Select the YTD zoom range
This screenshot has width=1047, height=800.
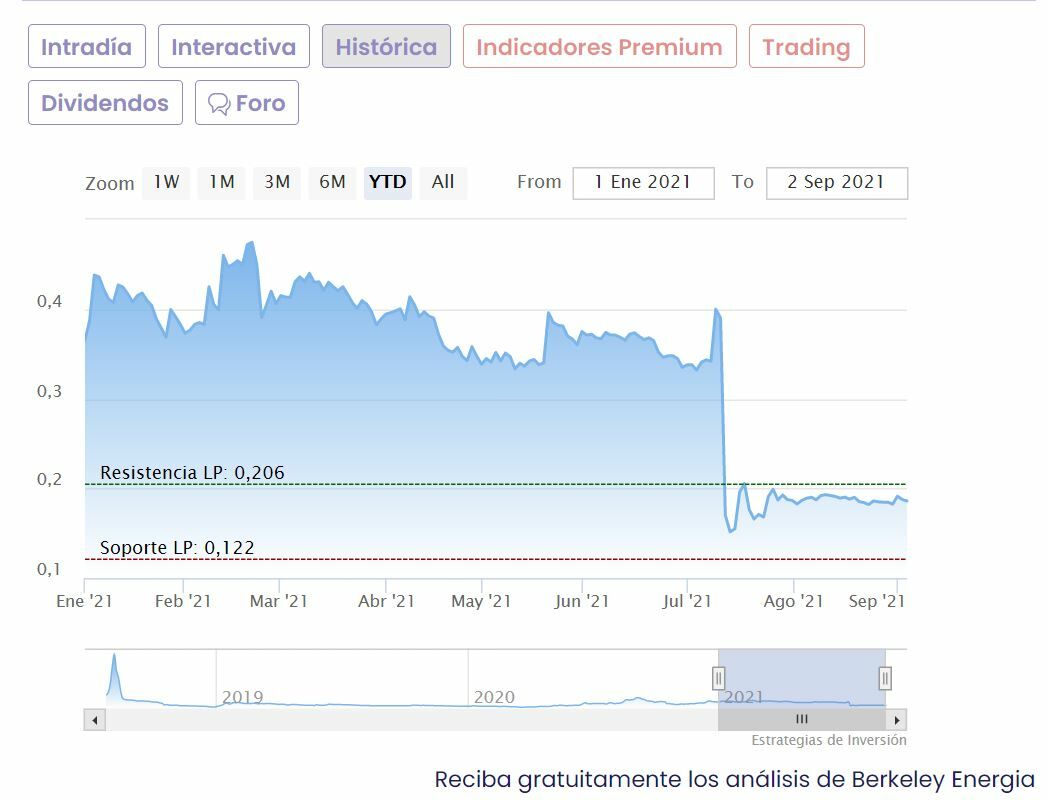(x=387, y=182)
